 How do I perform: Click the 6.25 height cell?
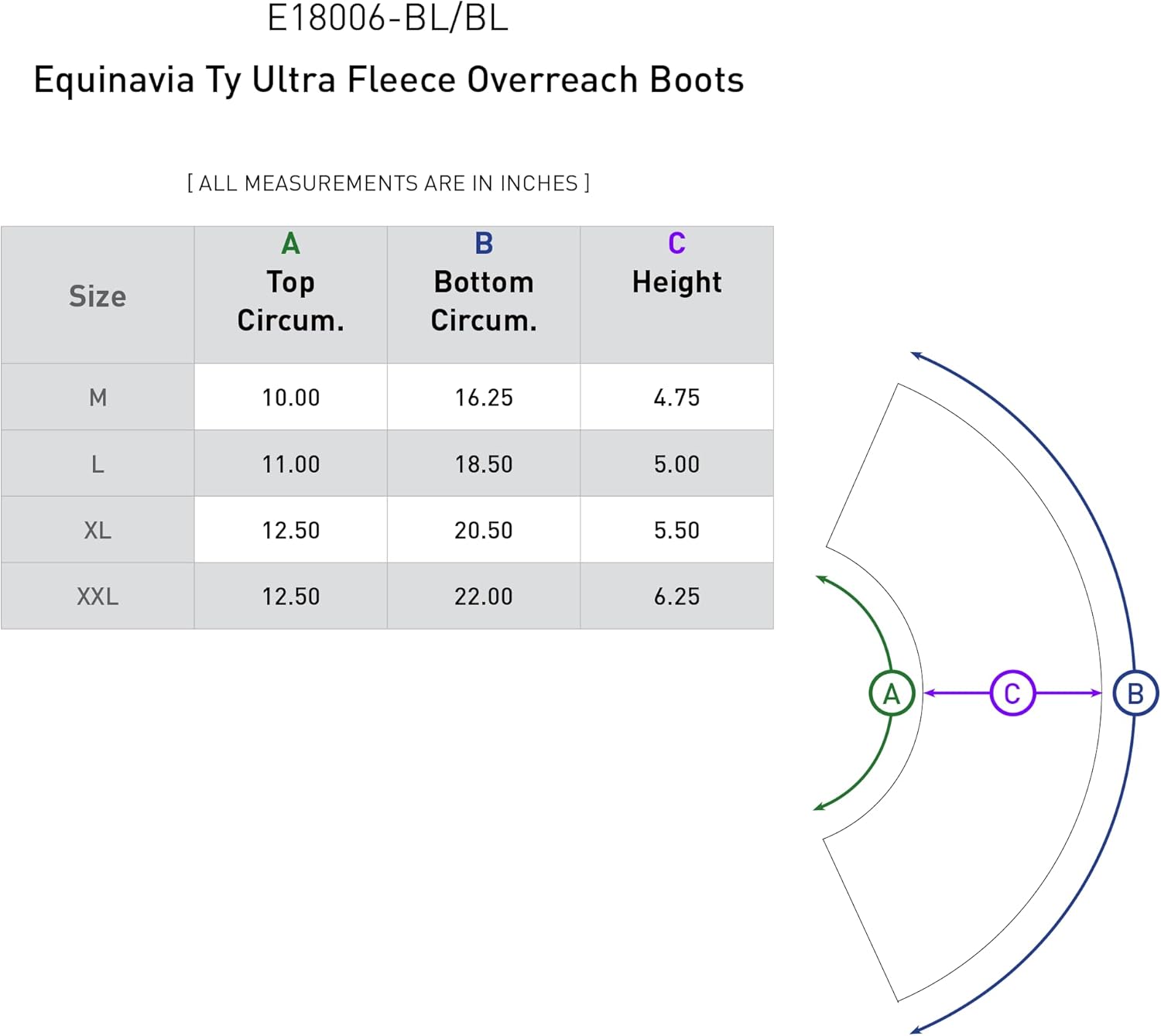coord(677,597)
